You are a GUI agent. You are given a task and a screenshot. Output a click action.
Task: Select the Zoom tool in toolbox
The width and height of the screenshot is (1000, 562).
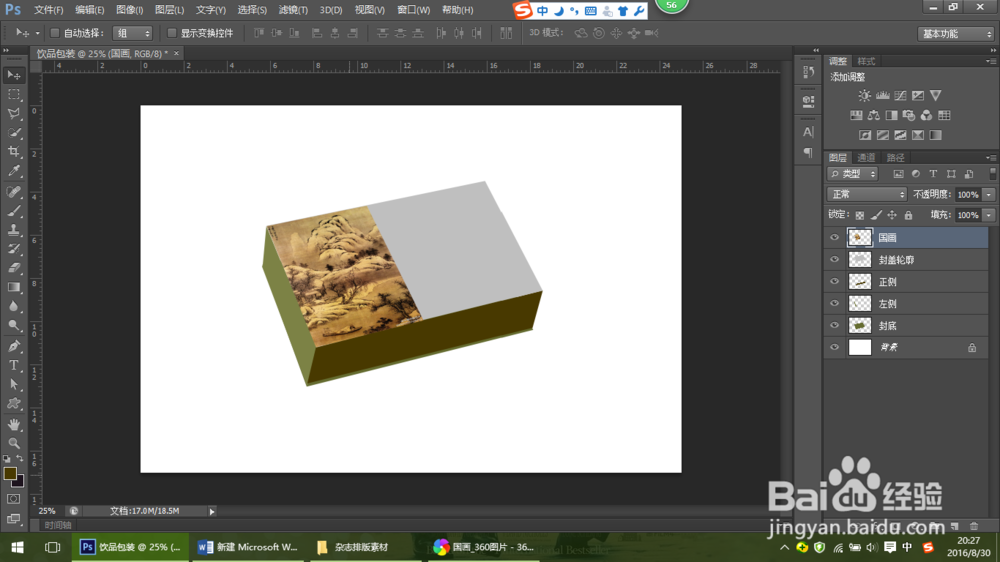pyautogui.click(x=13, y=443)
